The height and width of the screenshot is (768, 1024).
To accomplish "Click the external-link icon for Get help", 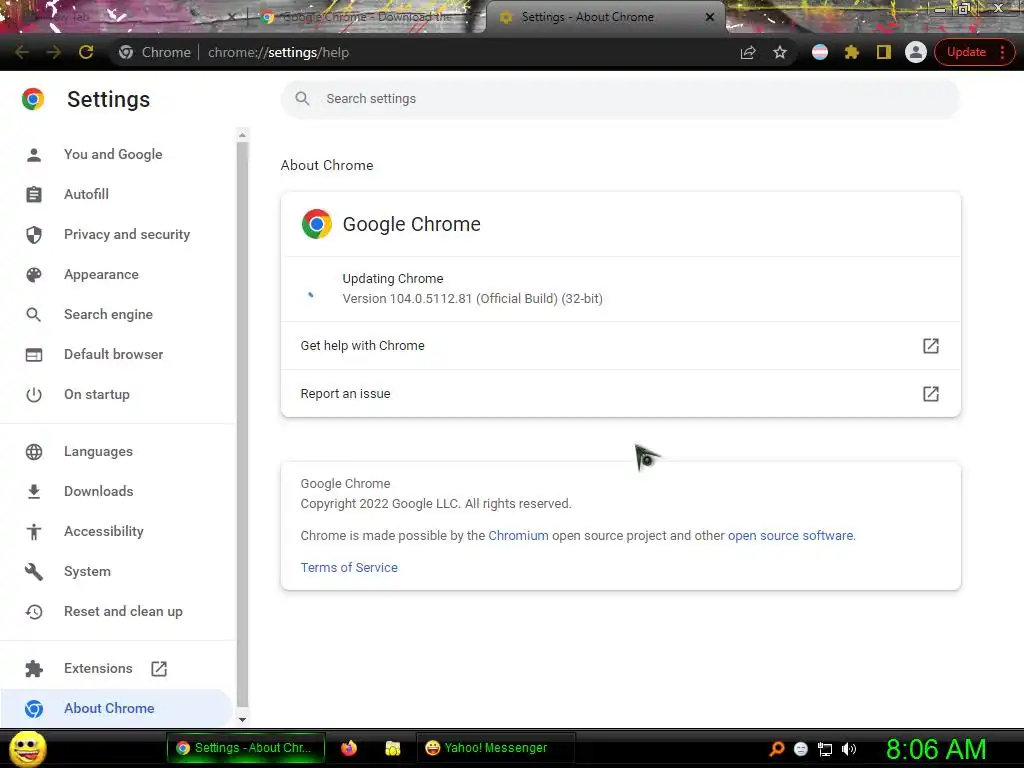I will [x=931, y=345].
